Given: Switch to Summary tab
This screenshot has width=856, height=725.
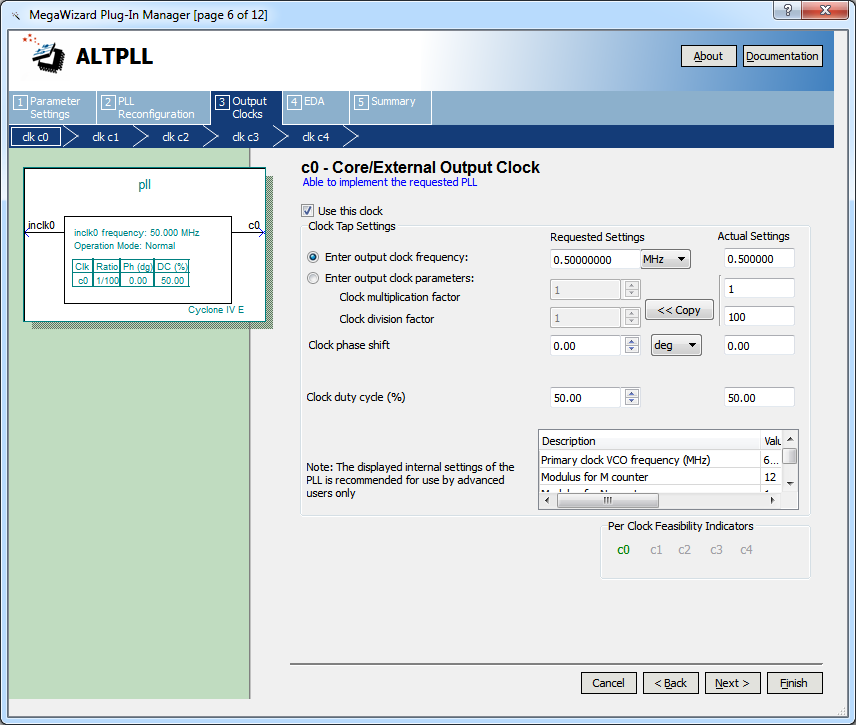Looking at the screenshot, I should 390,108.
